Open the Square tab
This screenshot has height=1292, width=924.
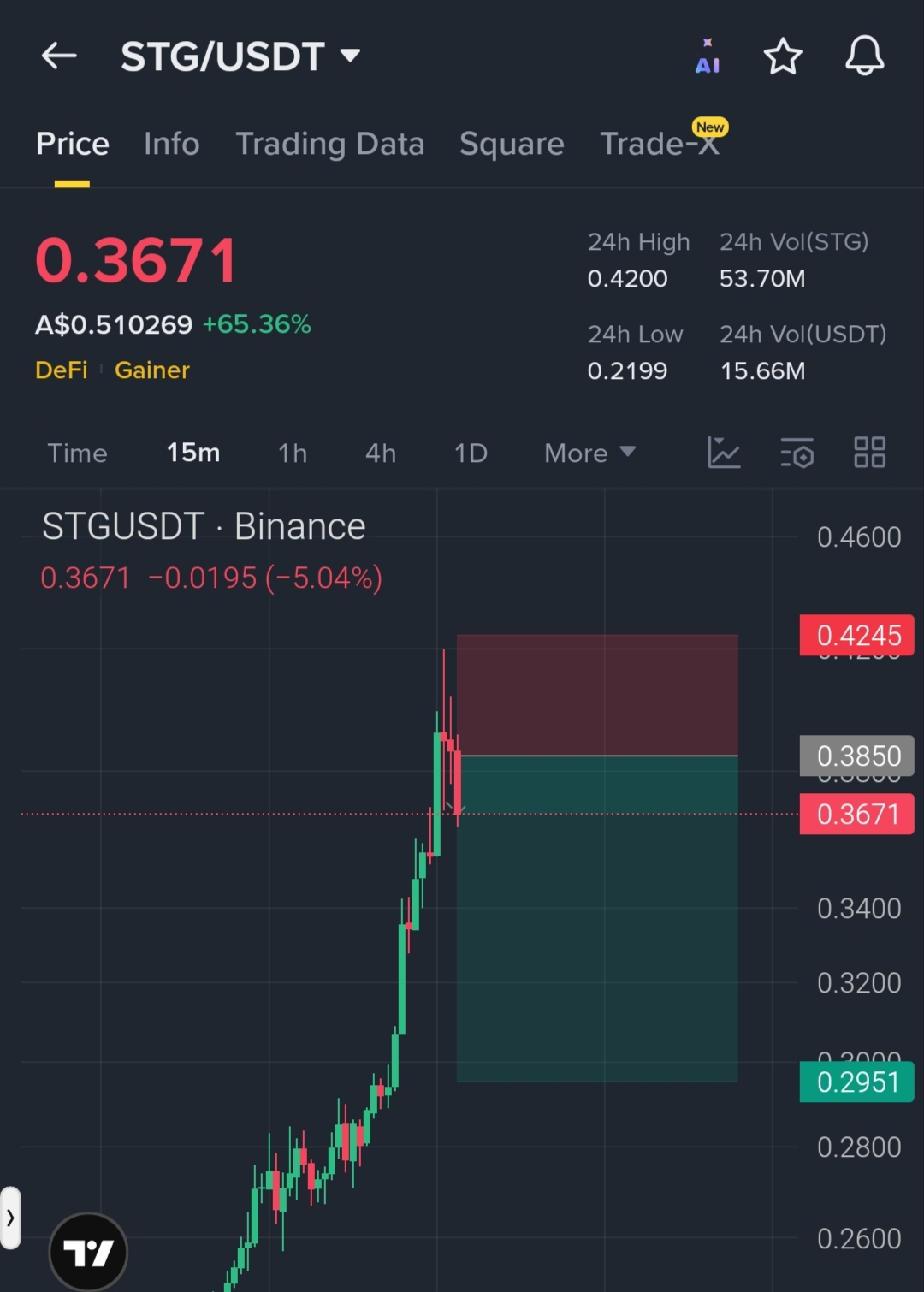coord(512,144)
